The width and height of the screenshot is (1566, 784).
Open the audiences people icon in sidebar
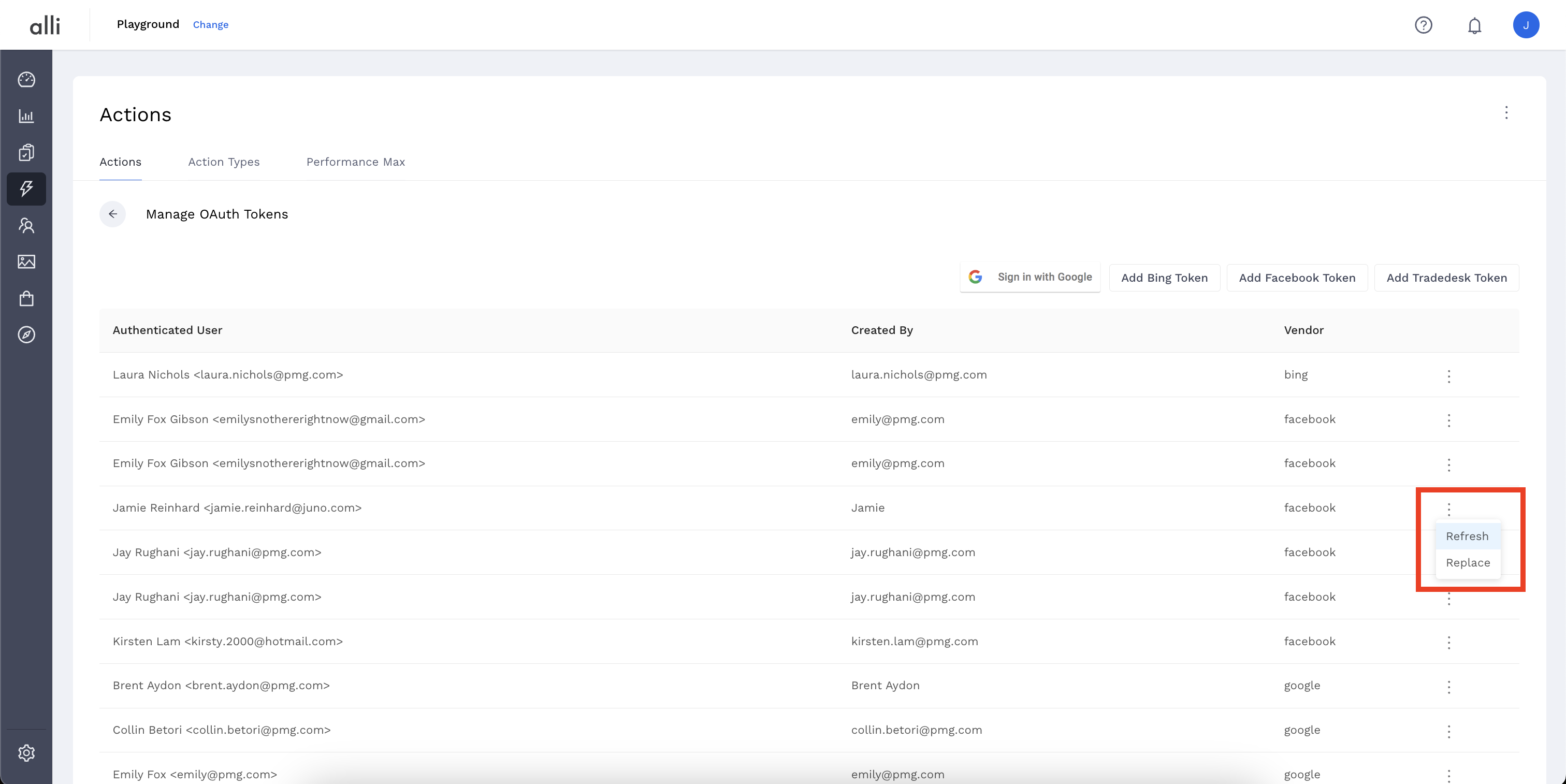coord(26,225)
